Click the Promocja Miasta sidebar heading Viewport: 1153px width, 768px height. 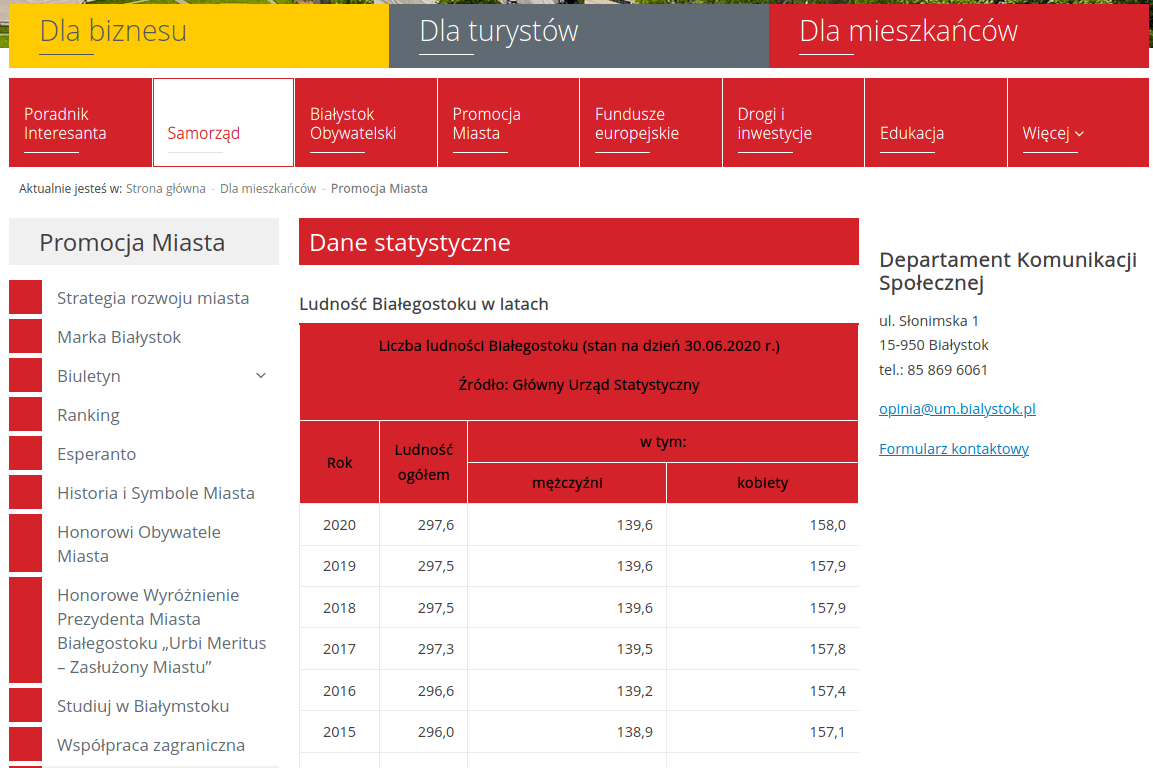132,242
